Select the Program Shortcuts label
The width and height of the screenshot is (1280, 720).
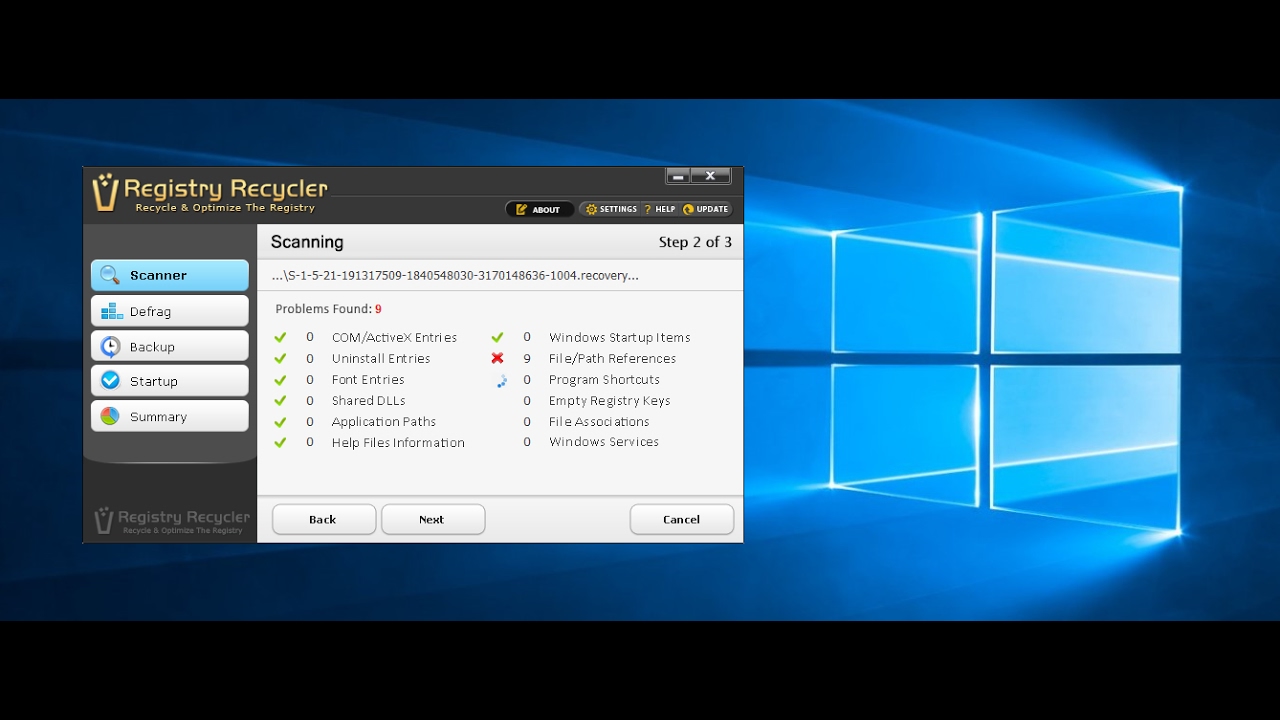click(x=604, y=380)
